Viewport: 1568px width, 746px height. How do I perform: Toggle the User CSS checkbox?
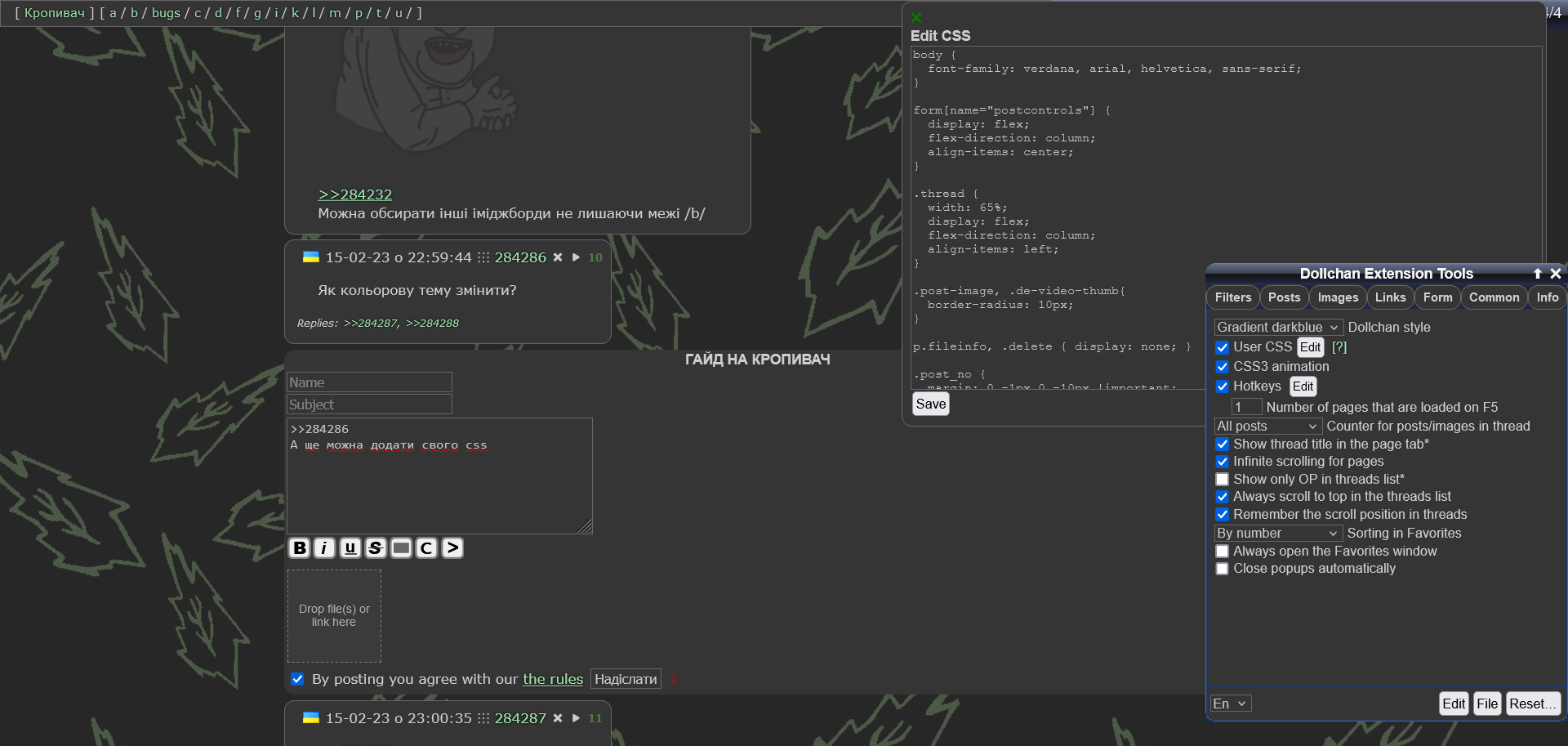tap(1223, 347)
